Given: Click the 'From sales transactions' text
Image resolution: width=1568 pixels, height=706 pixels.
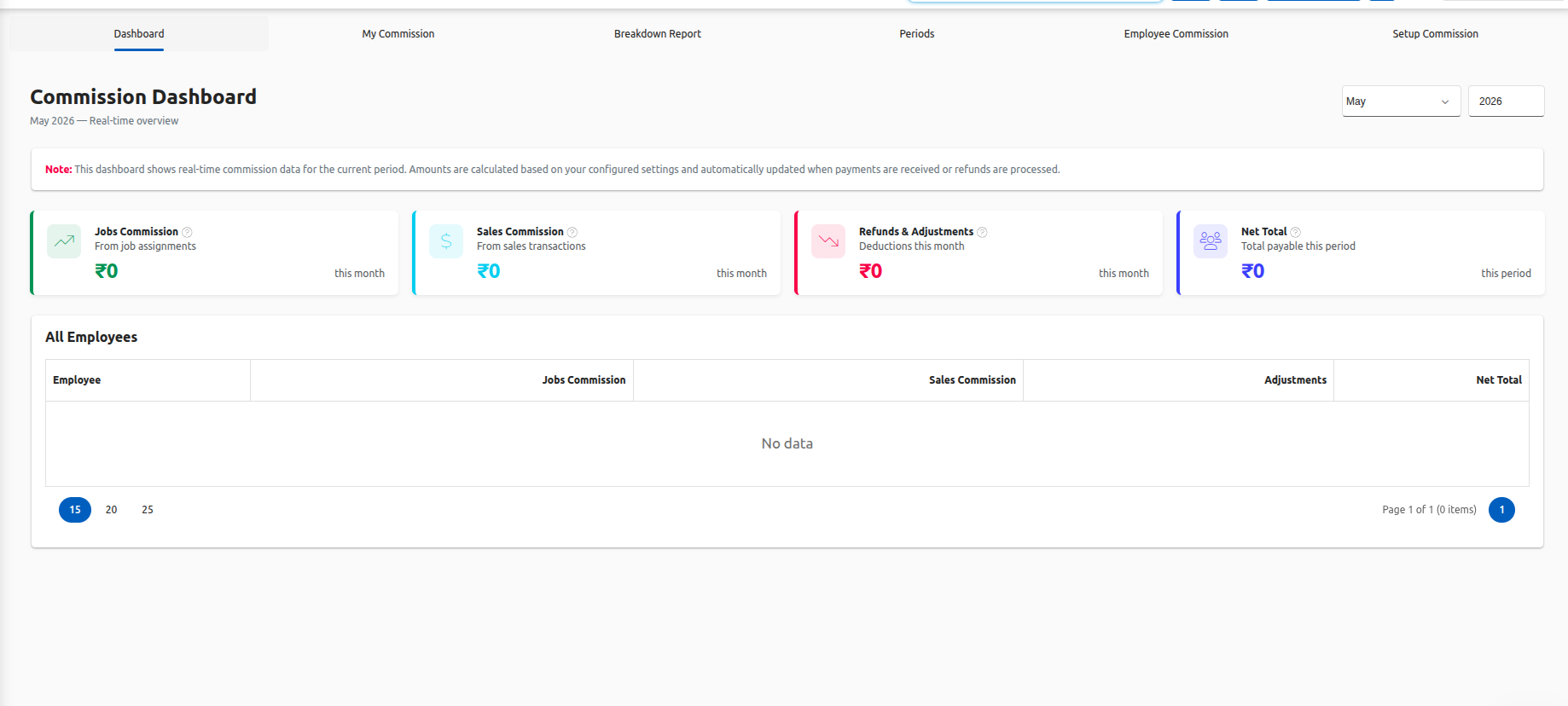Looking at the screenshot, I should point(531,246).
